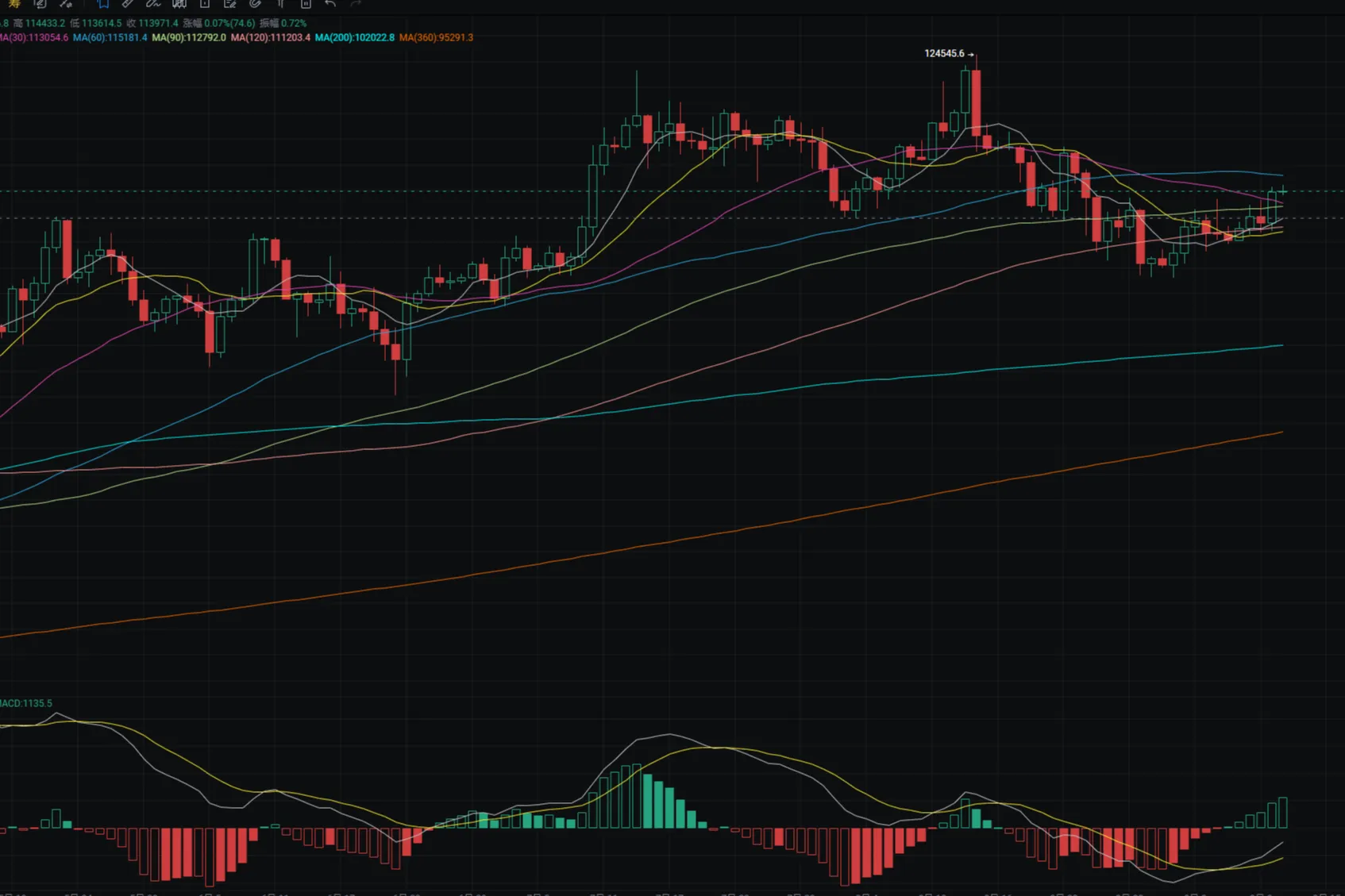
Task: Click the MA(360):95291.3 indicator label
Action: [x=436, y=37]
